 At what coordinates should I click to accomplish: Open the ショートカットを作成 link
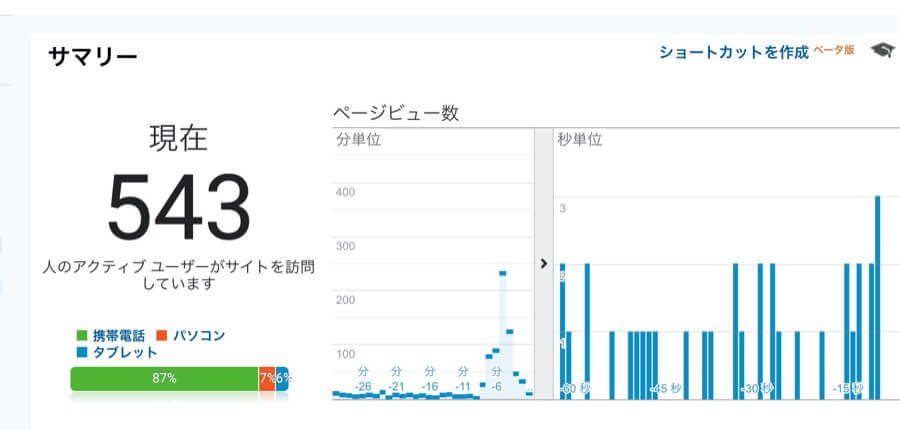733,52
